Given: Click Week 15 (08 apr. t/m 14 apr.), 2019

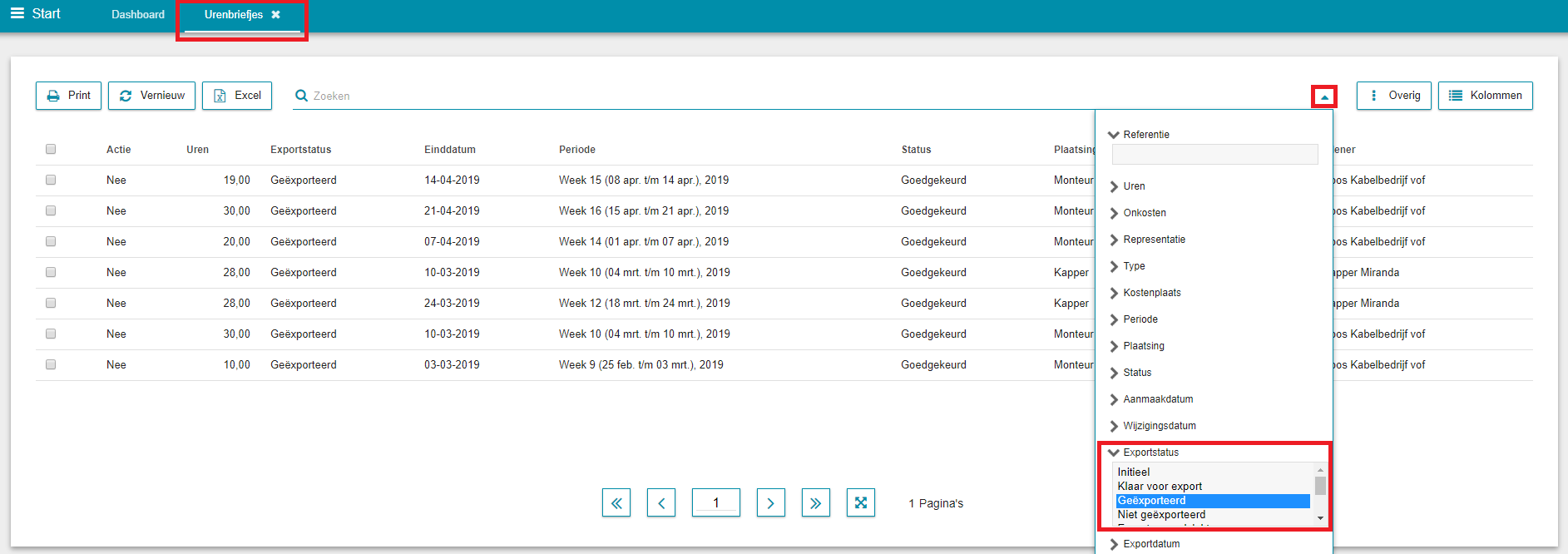Looking at the screenshot, I should 644,181.
